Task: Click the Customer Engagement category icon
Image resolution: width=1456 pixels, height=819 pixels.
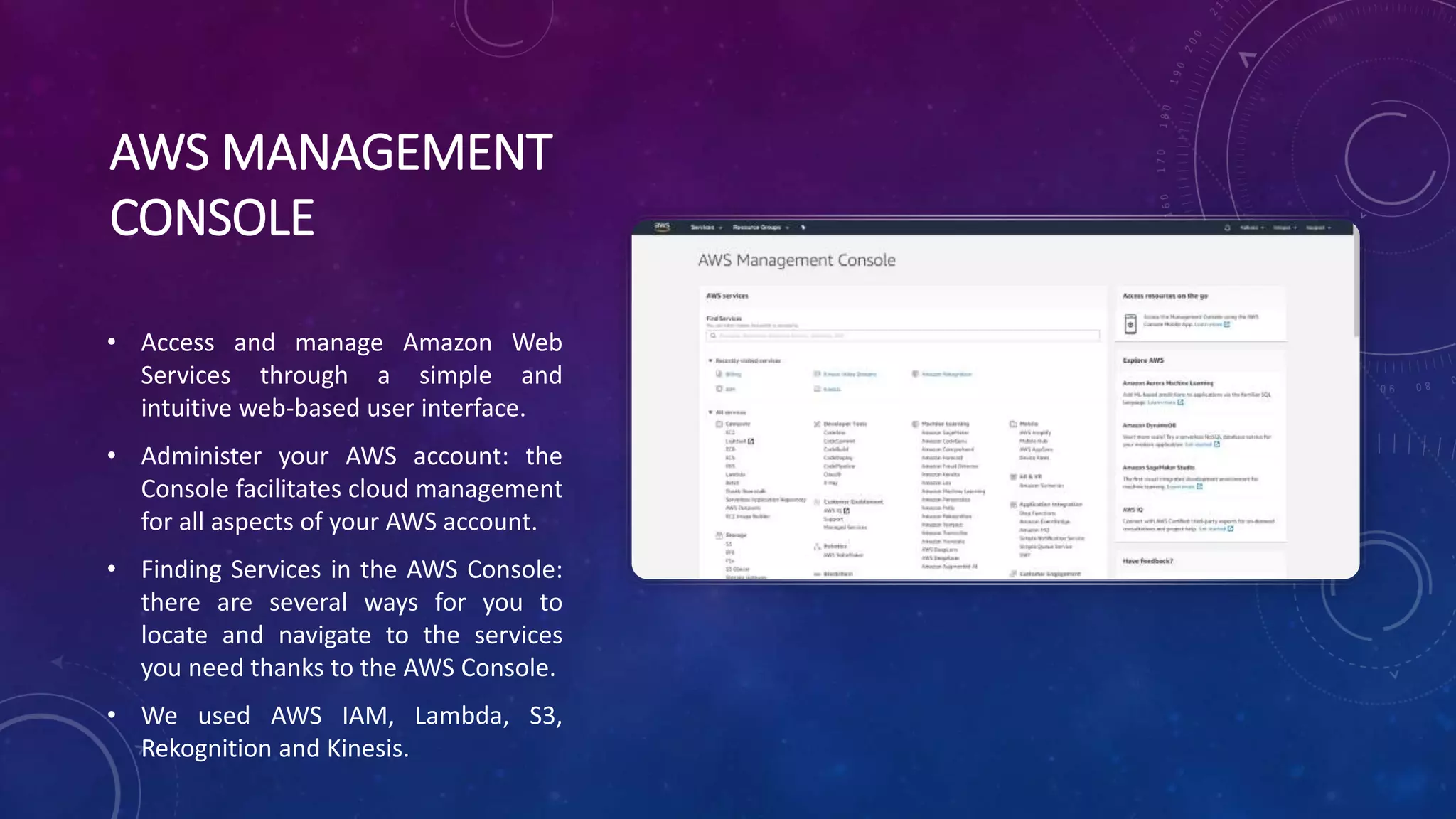Action: click(1013, 574)
